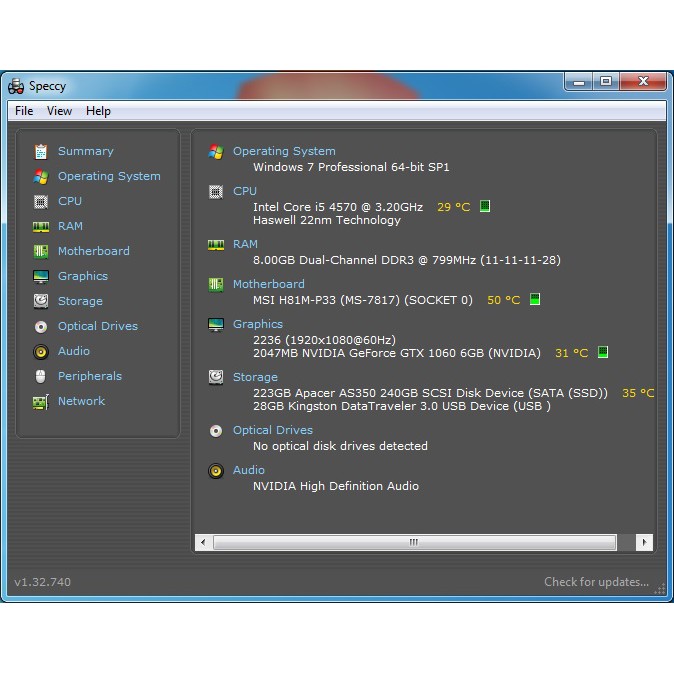The height and width of the screenshot is (674, 674).
Task: Select Graphics in the left sidebar
Action: click(x=82, y=276)
